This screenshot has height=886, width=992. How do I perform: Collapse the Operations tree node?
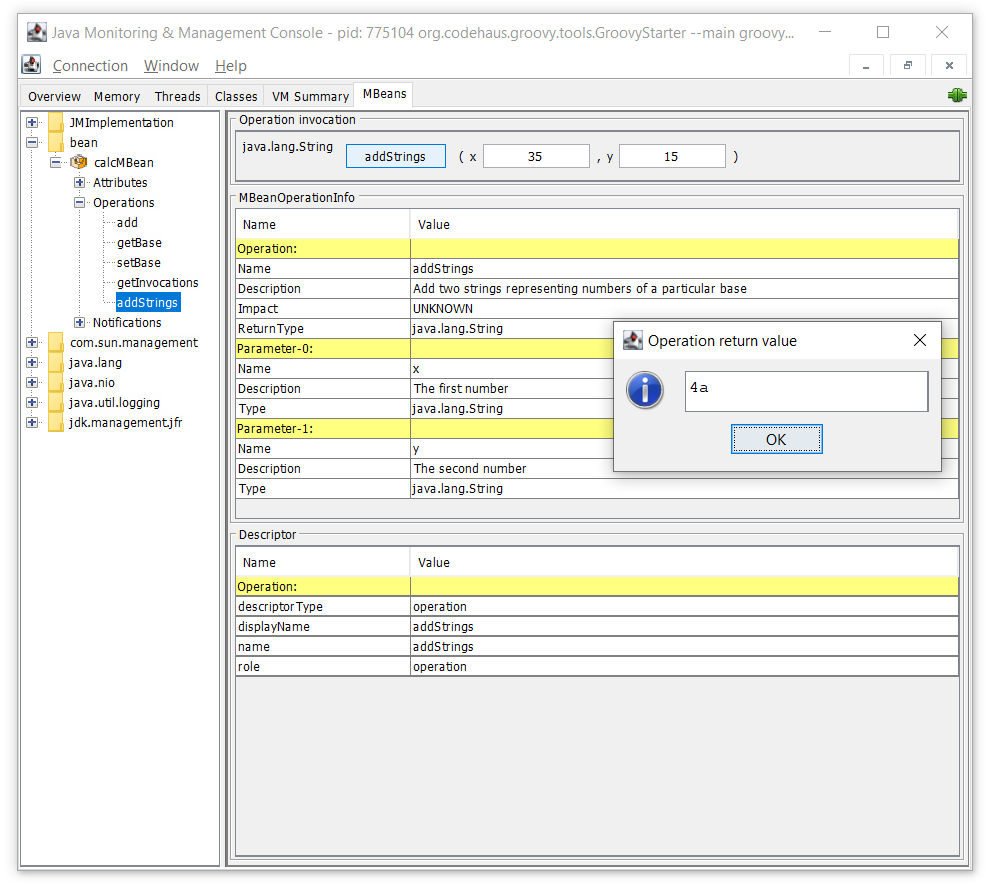point(80,202)
